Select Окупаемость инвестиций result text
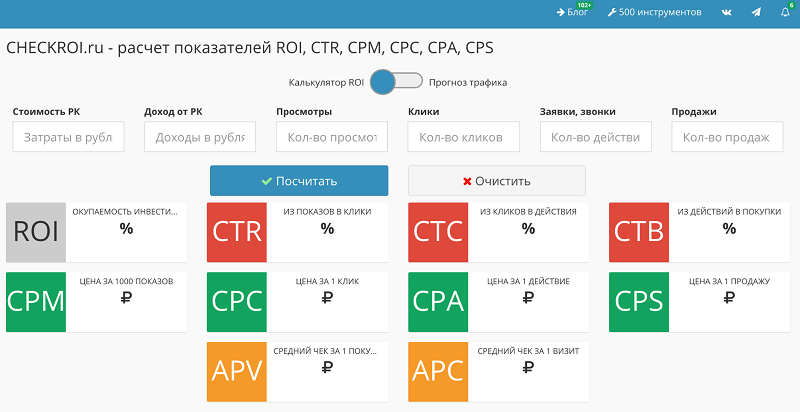Screen dimensions: 800x412 125,212
